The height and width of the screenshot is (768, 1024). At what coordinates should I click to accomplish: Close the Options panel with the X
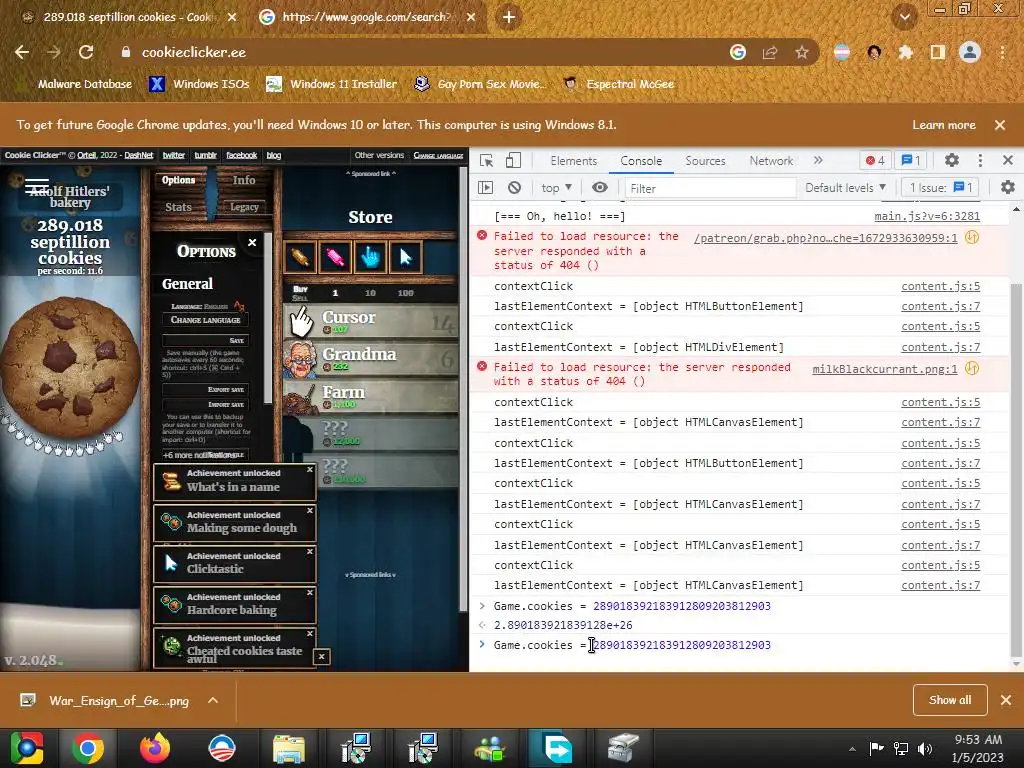[x=252, y=242]
